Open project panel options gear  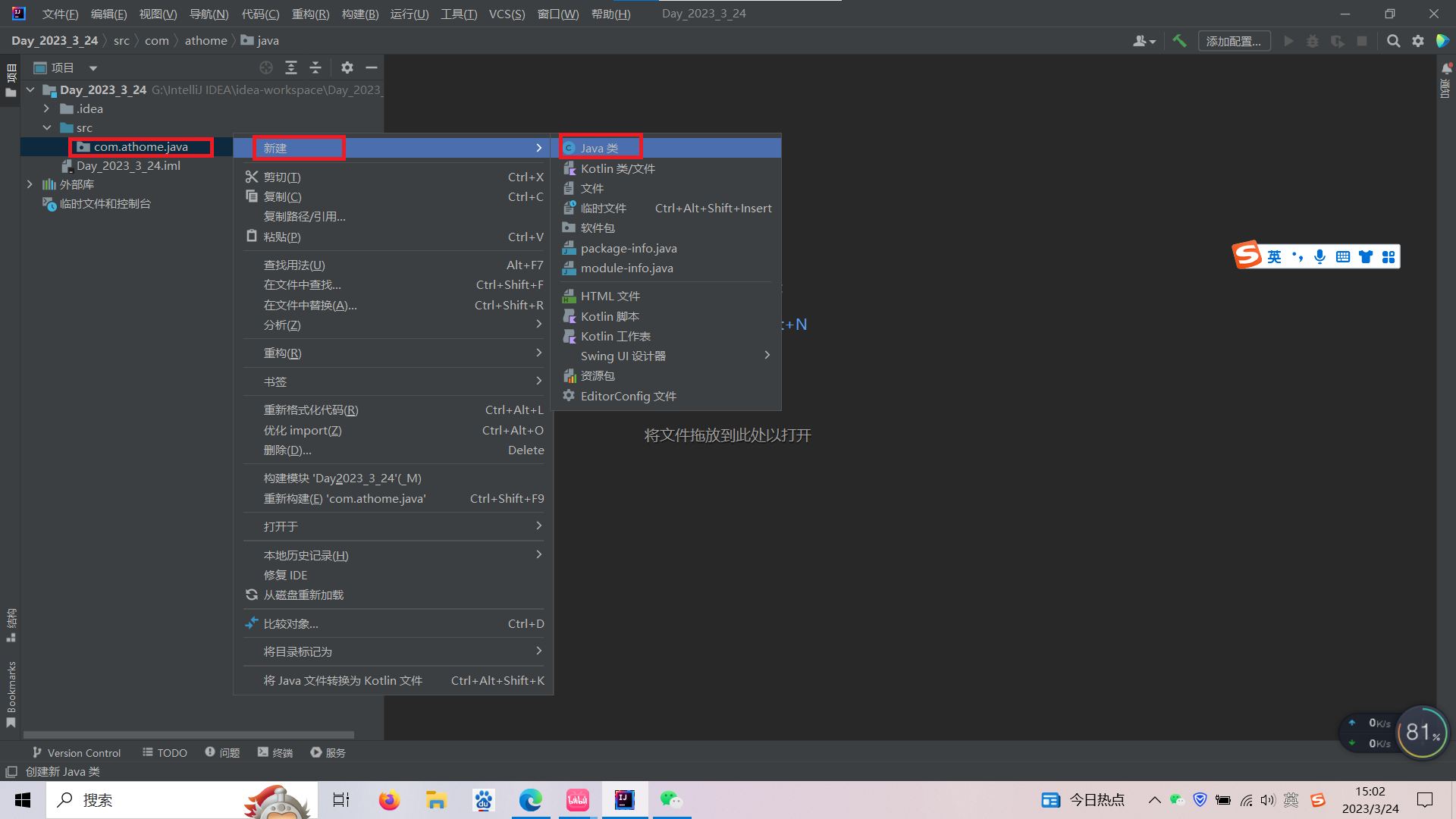pyautogui.click(x=347, y=67)
